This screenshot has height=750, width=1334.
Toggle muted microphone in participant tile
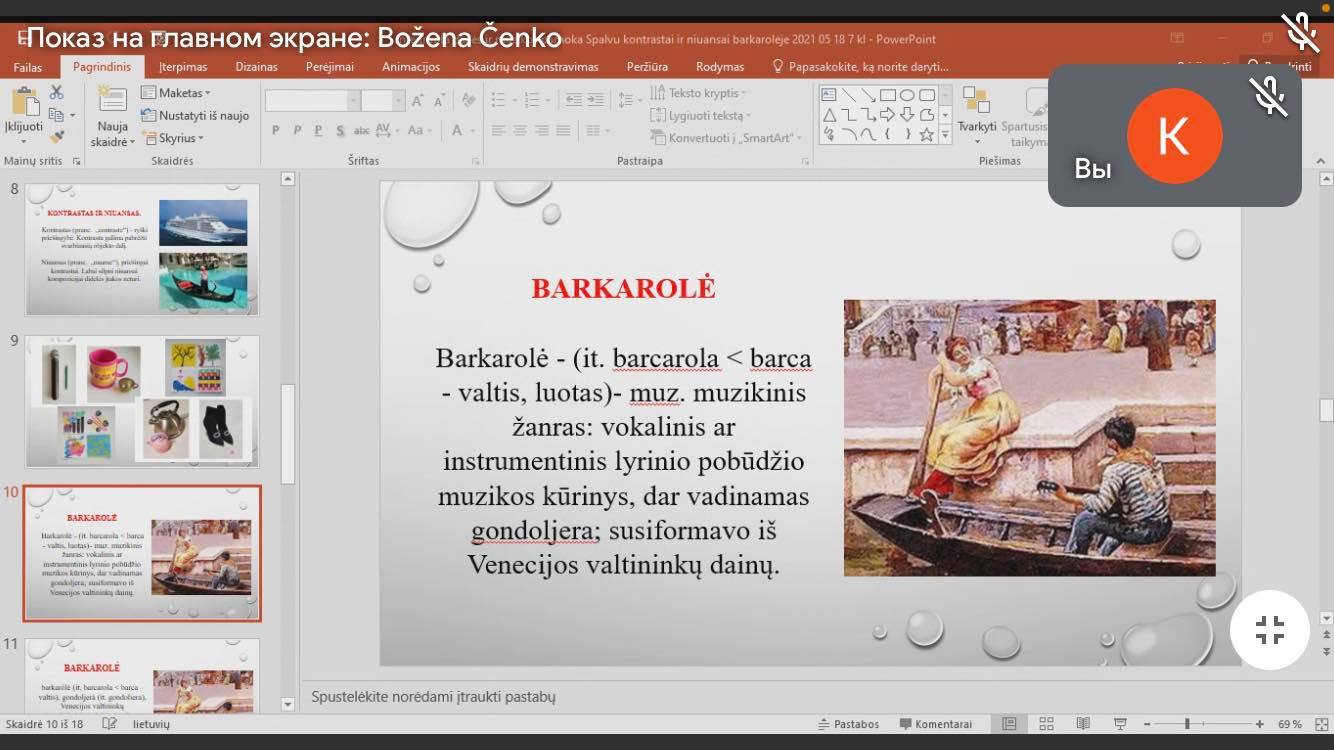1269,96
